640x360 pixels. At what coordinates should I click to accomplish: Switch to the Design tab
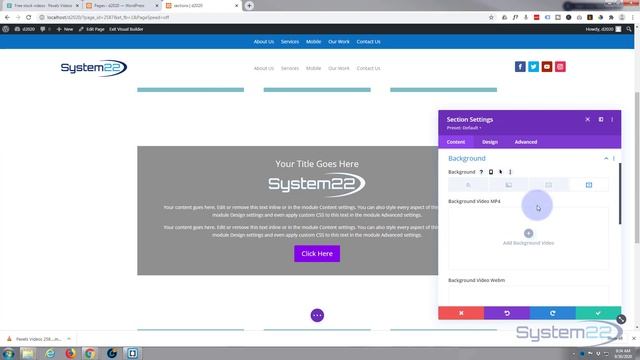(x=490, y=142)
